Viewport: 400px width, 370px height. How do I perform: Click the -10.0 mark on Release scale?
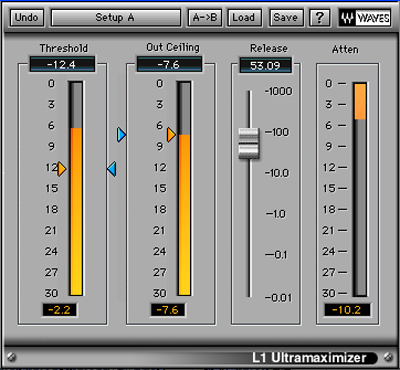click(277, 173)
